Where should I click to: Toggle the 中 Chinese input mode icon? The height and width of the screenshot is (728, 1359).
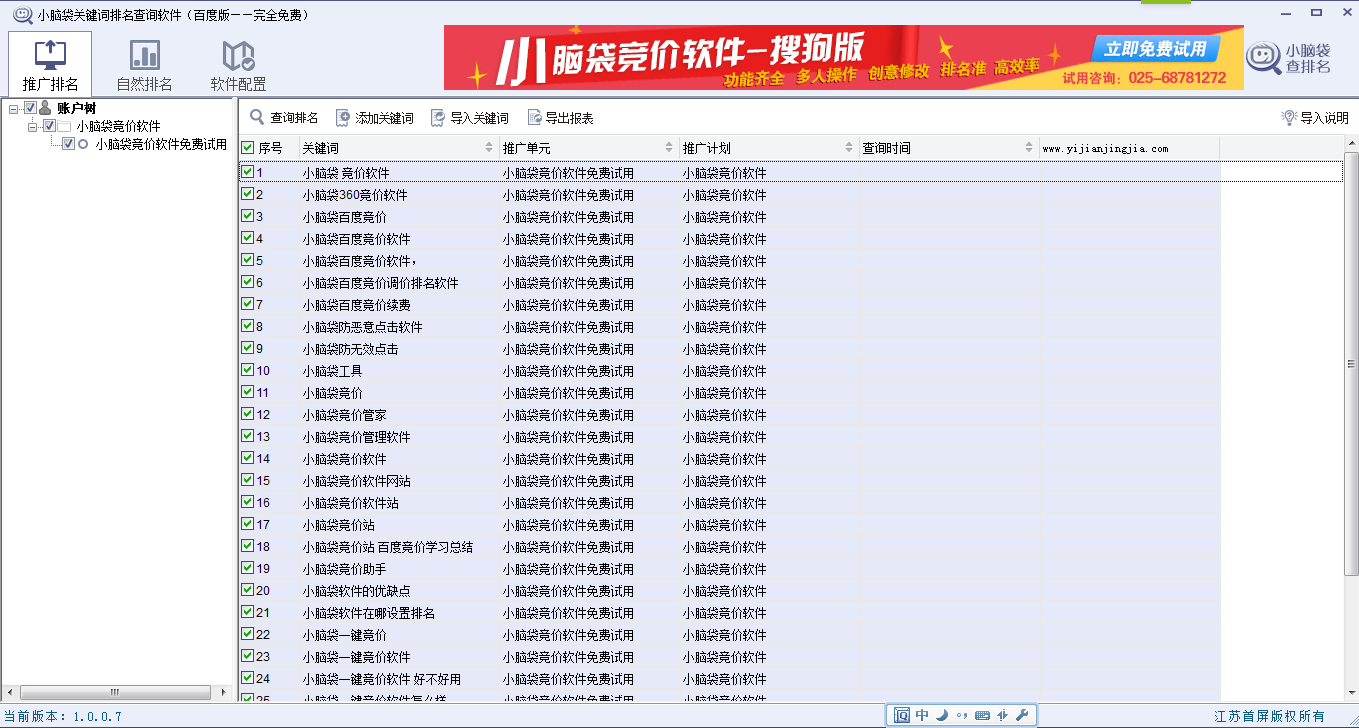(x=922, y=715)
